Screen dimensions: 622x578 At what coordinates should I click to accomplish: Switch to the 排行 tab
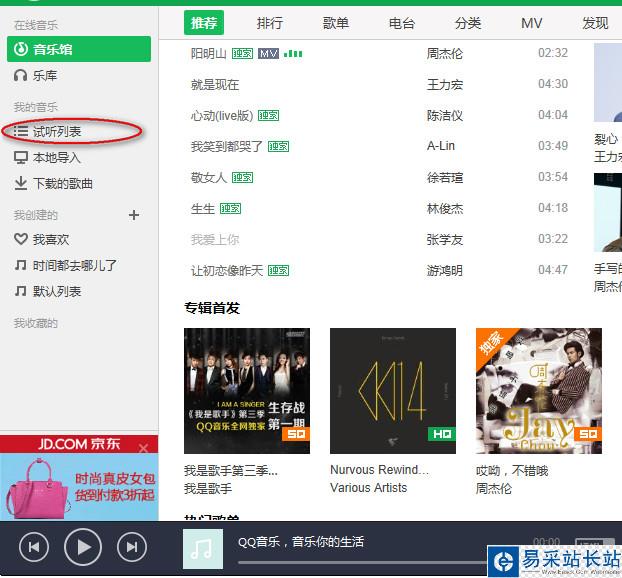[270, 23]
